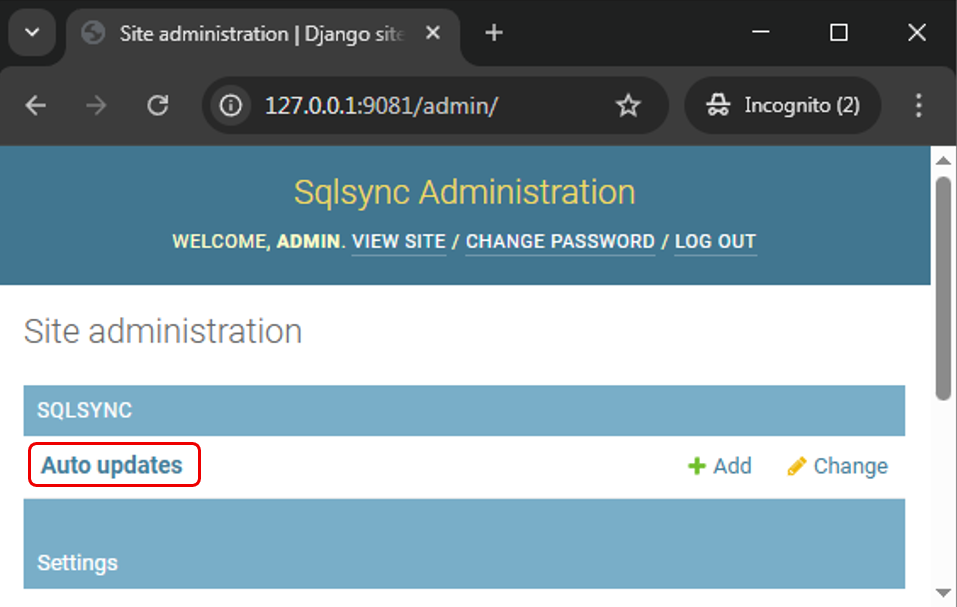957x607 pixels.
Task: Click the site info icon in address bar
Action: point(231,106)
